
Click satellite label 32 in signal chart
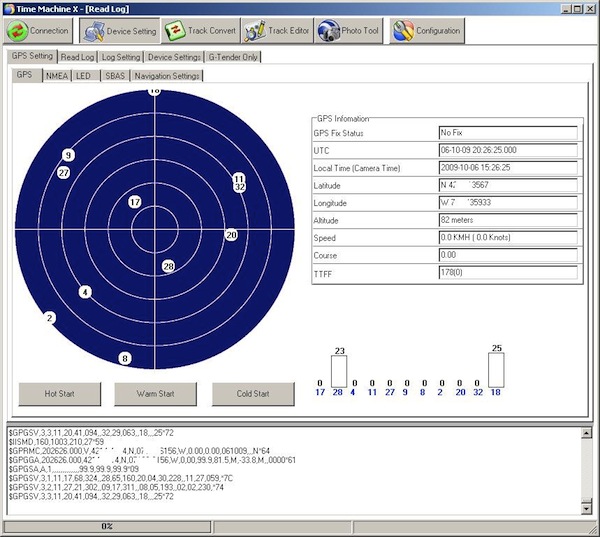coord(478,392)
